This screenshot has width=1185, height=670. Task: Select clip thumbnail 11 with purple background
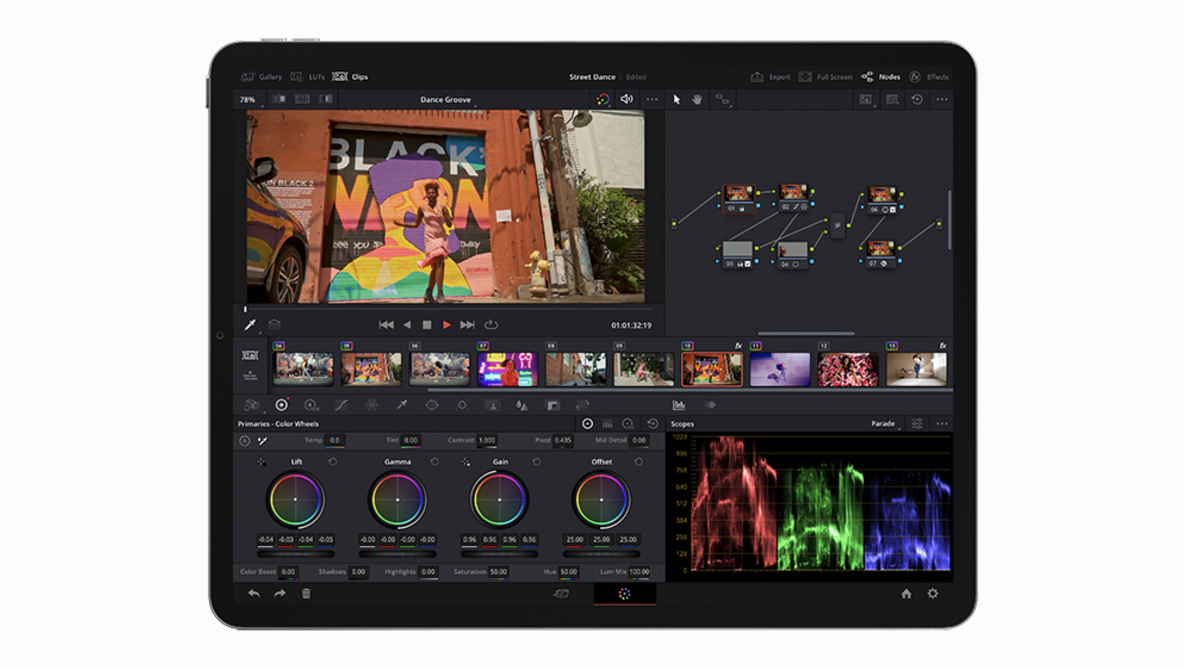pyautogui.click(x=780, y=369)
